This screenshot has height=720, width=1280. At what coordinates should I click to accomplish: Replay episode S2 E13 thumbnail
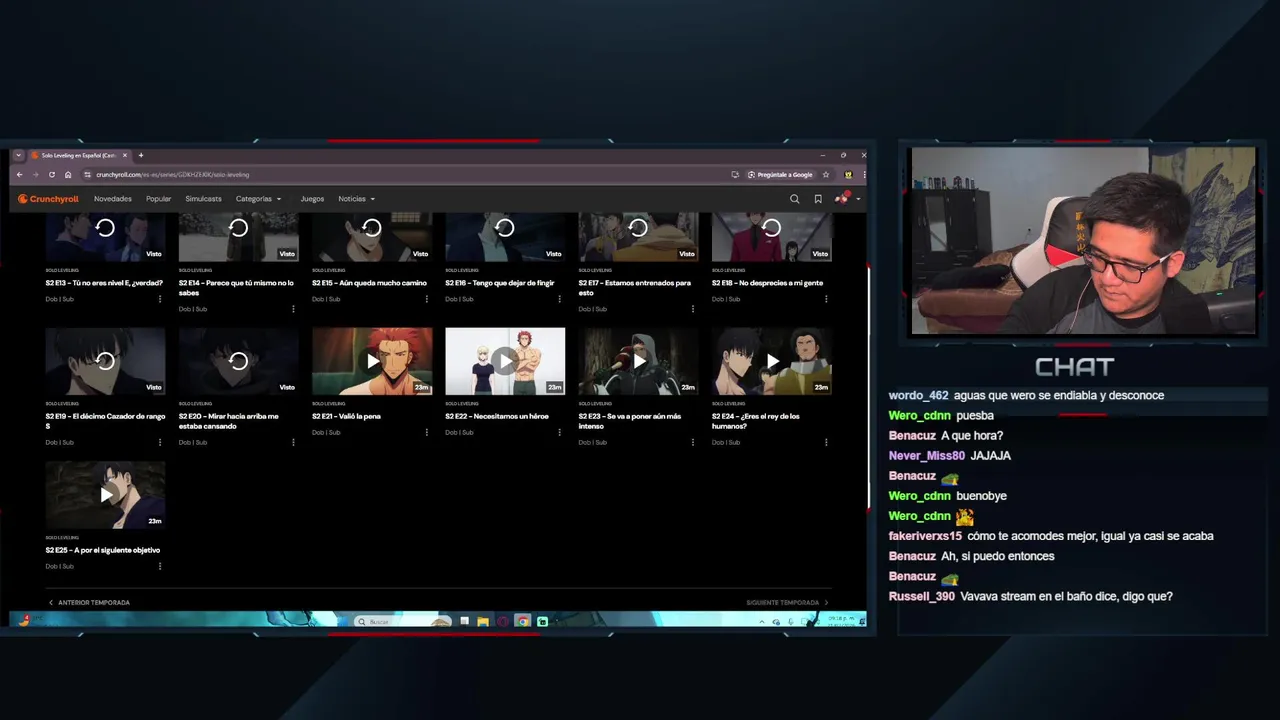pyautogui.click(x=105, y=237)
